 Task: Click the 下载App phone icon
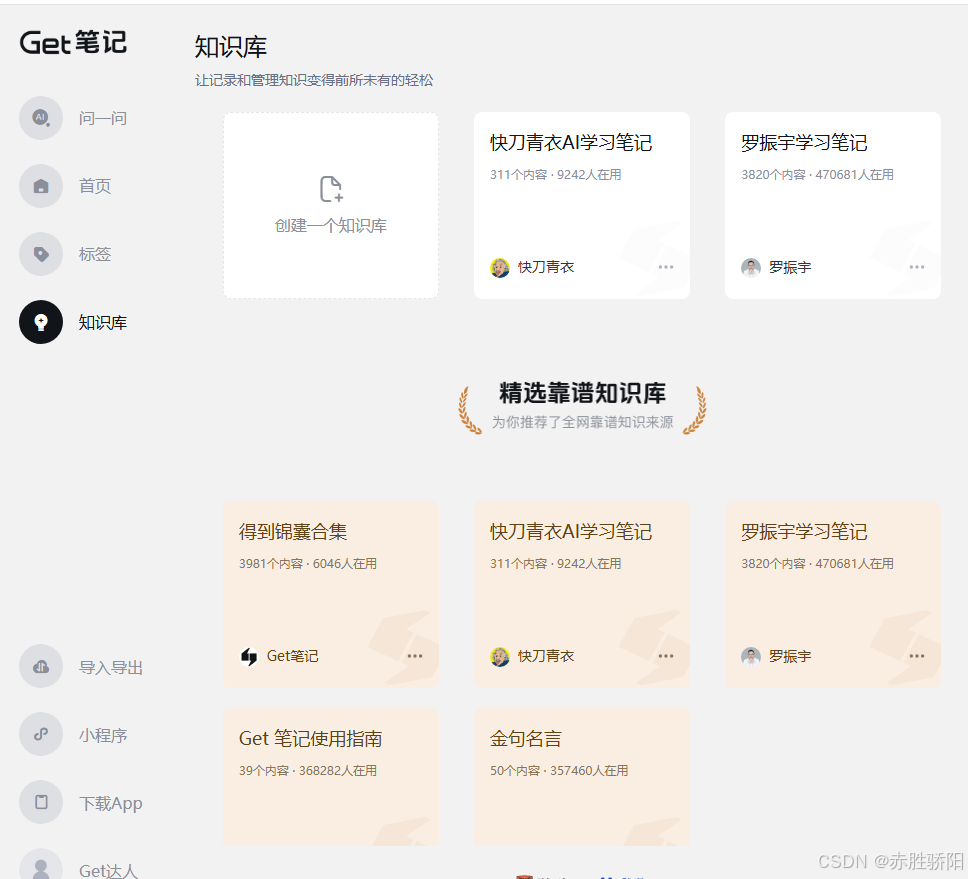(x=41, y=802)
